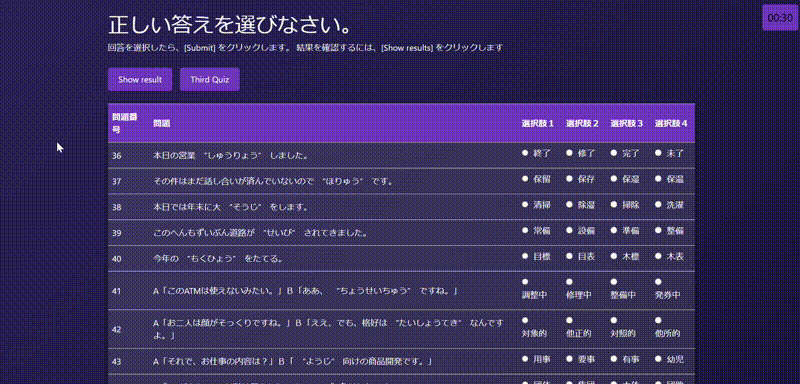Select 保温 for question 37
The image size is (800, 384).
pyautogui.click(x=658, y=179)
